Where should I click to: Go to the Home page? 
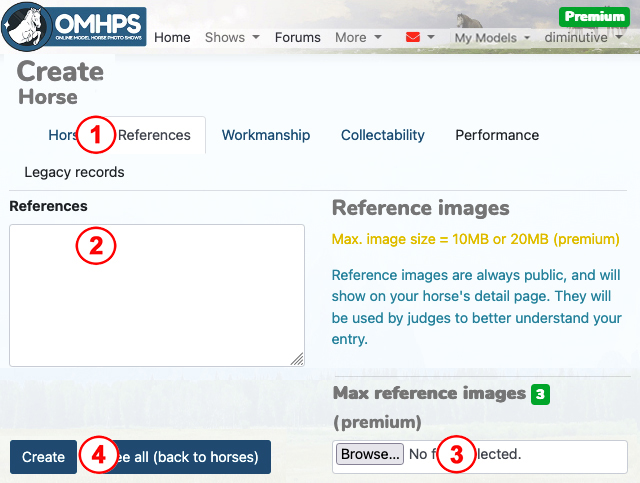pyautogui.click(x=172, y=37)
